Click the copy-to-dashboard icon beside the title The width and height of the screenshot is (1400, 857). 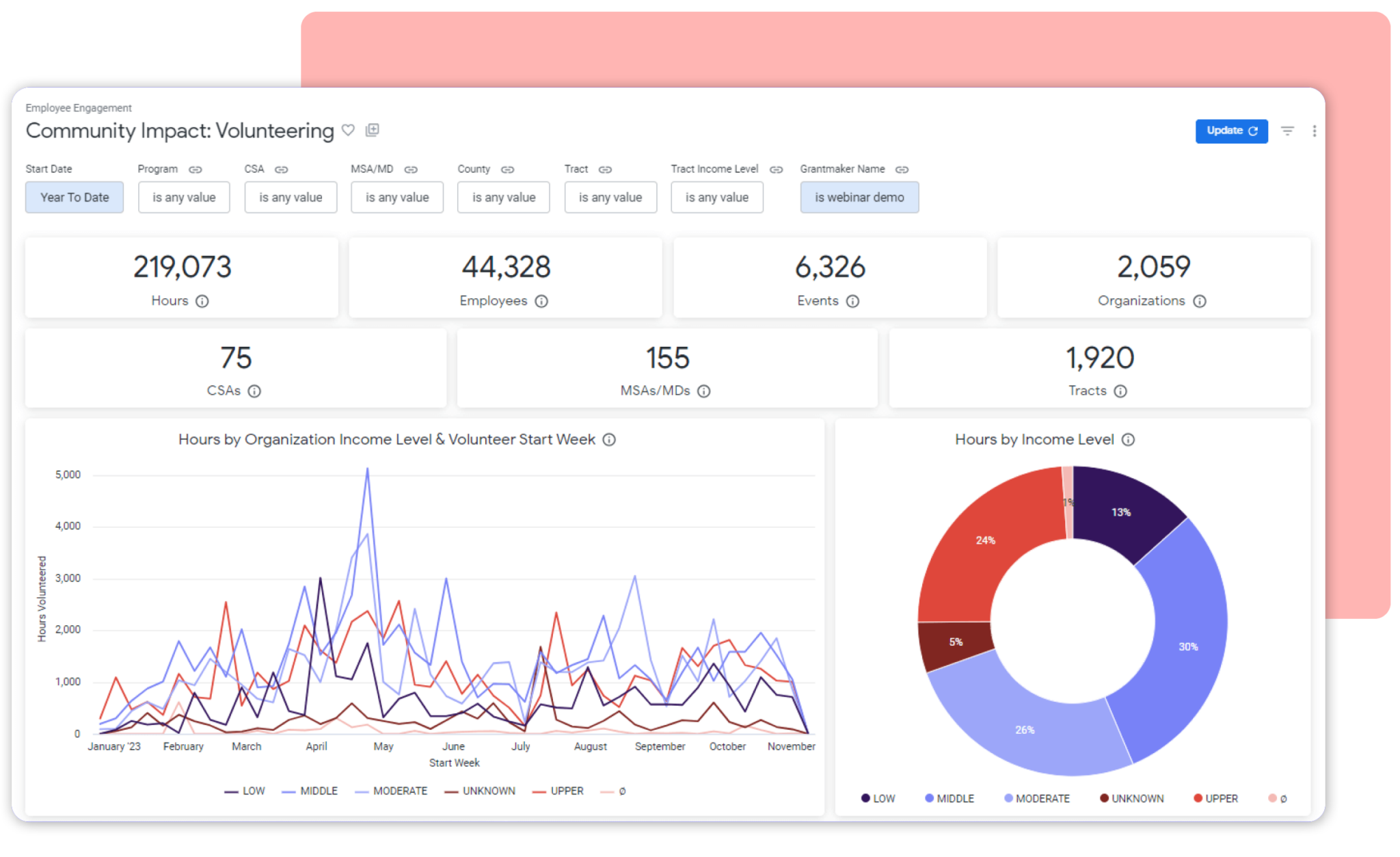pyautogui.click(x=373, y=130)
